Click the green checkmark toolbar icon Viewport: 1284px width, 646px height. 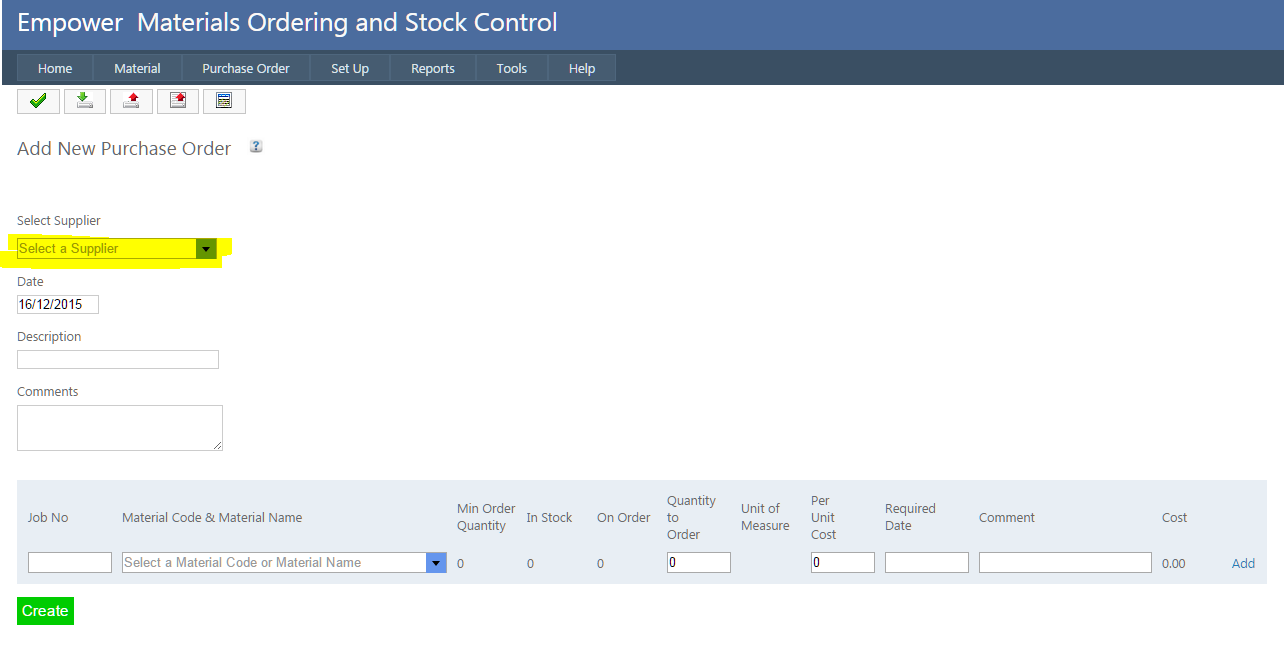(x=38, y=101)
